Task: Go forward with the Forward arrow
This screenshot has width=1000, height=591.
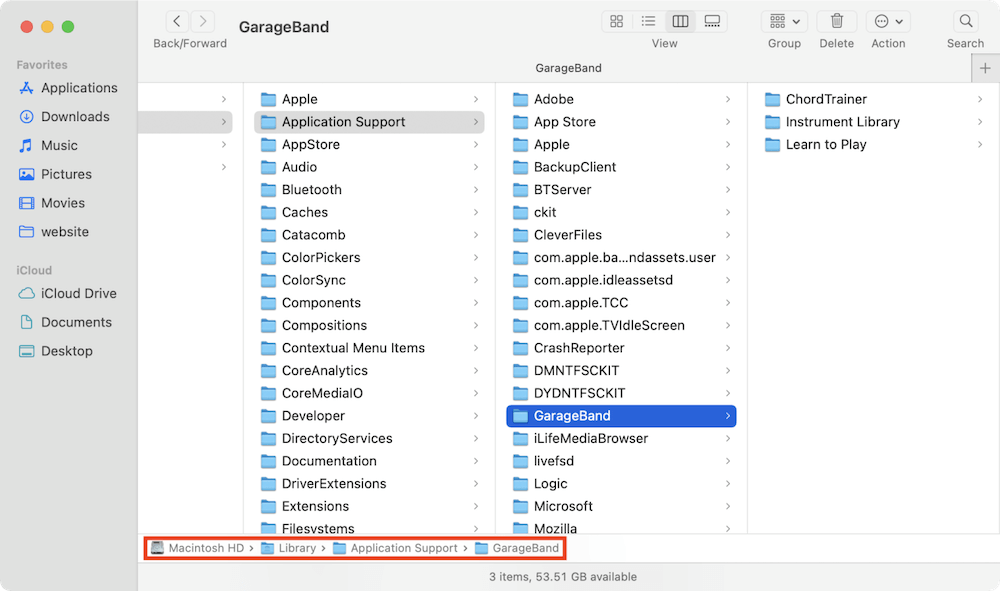Action: tap(203, 21)
